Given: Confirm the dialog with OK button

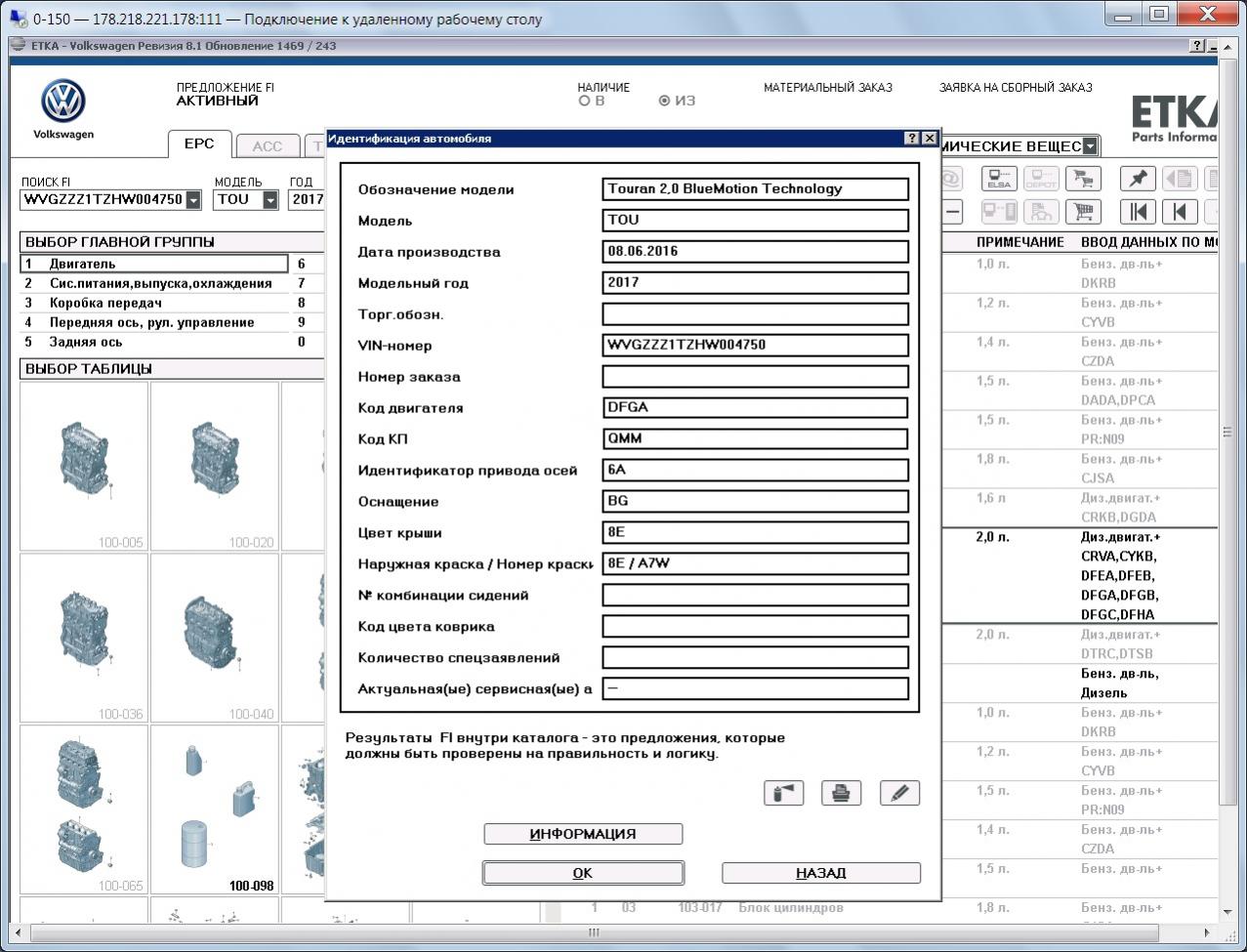Looking at the screenshot, I should click(x=583, y=873).
